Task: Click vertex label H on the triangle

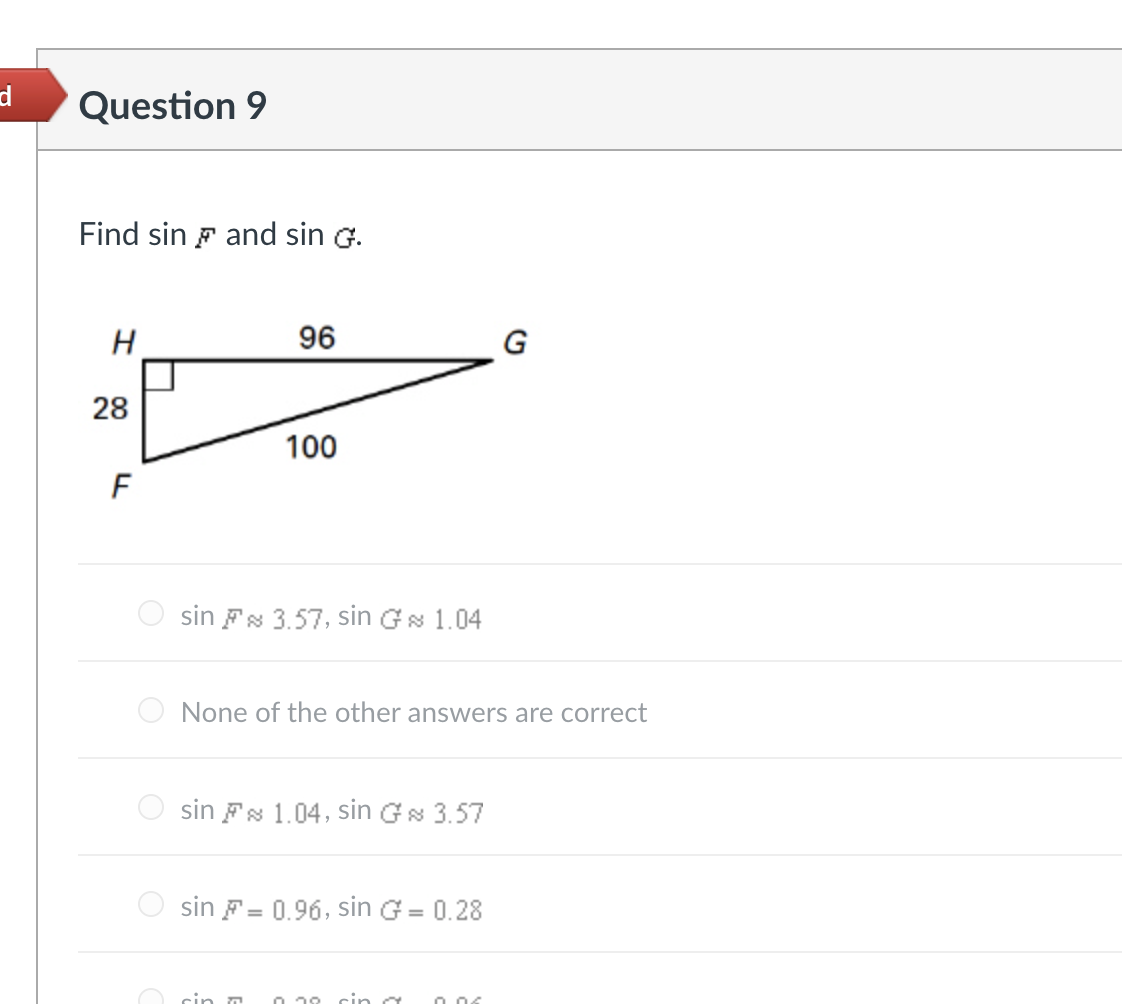Action: point(123,344)
